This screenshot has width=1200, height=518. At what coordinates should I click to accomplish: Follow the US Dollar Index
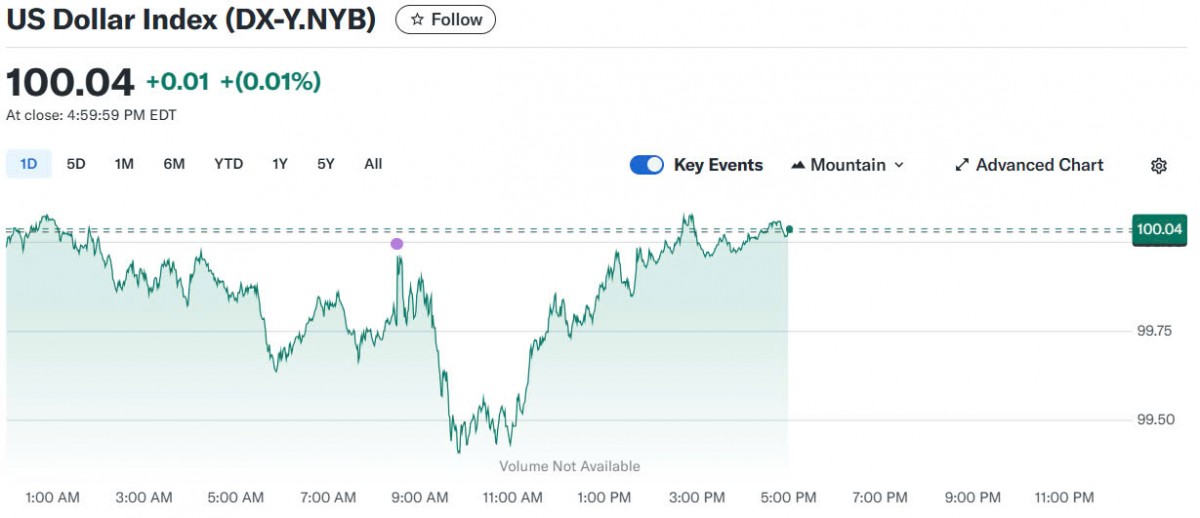[x=445, y=20]
